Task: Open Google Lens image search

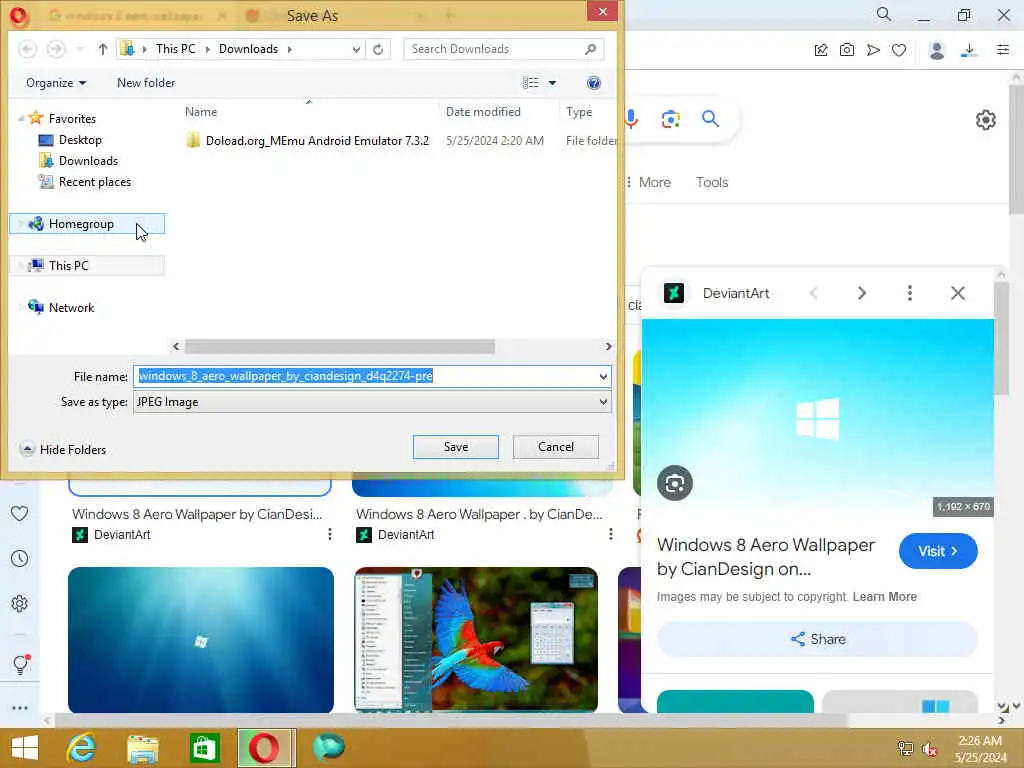Action: pos(671,119)
